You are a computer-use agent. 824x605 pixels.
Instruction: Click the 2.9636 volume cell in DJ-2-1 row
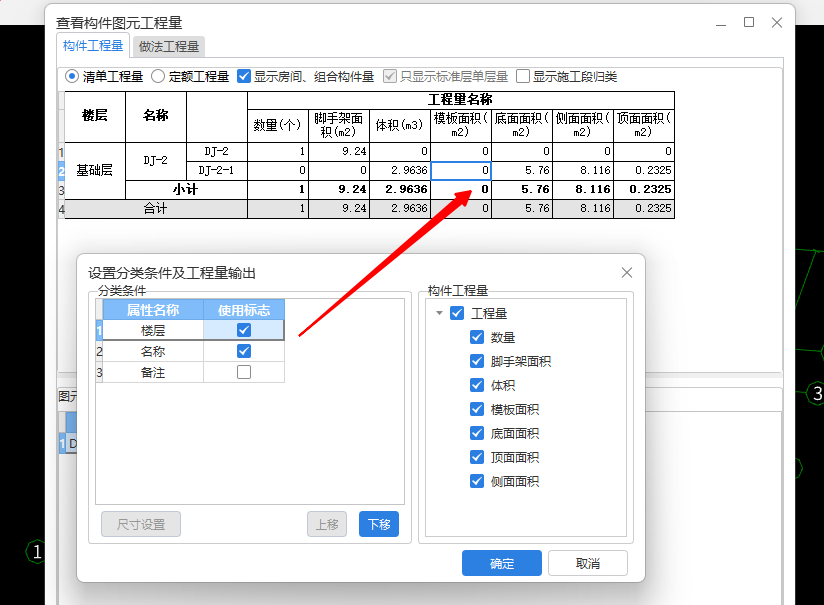click(400, 170)
